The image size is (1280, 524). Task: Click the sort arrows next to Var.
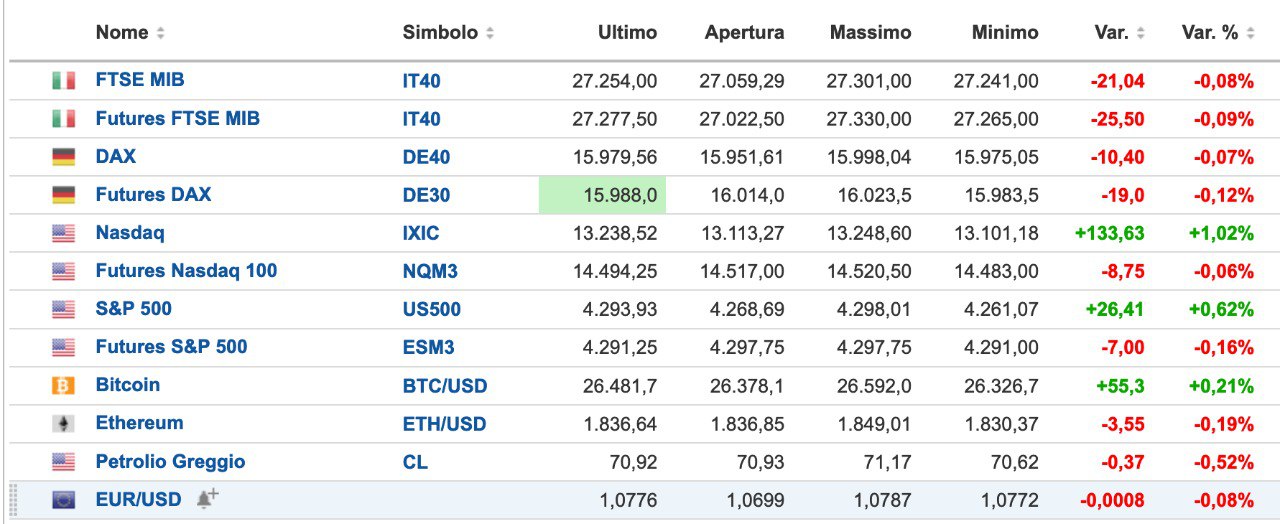click(x=1141, y=33)
